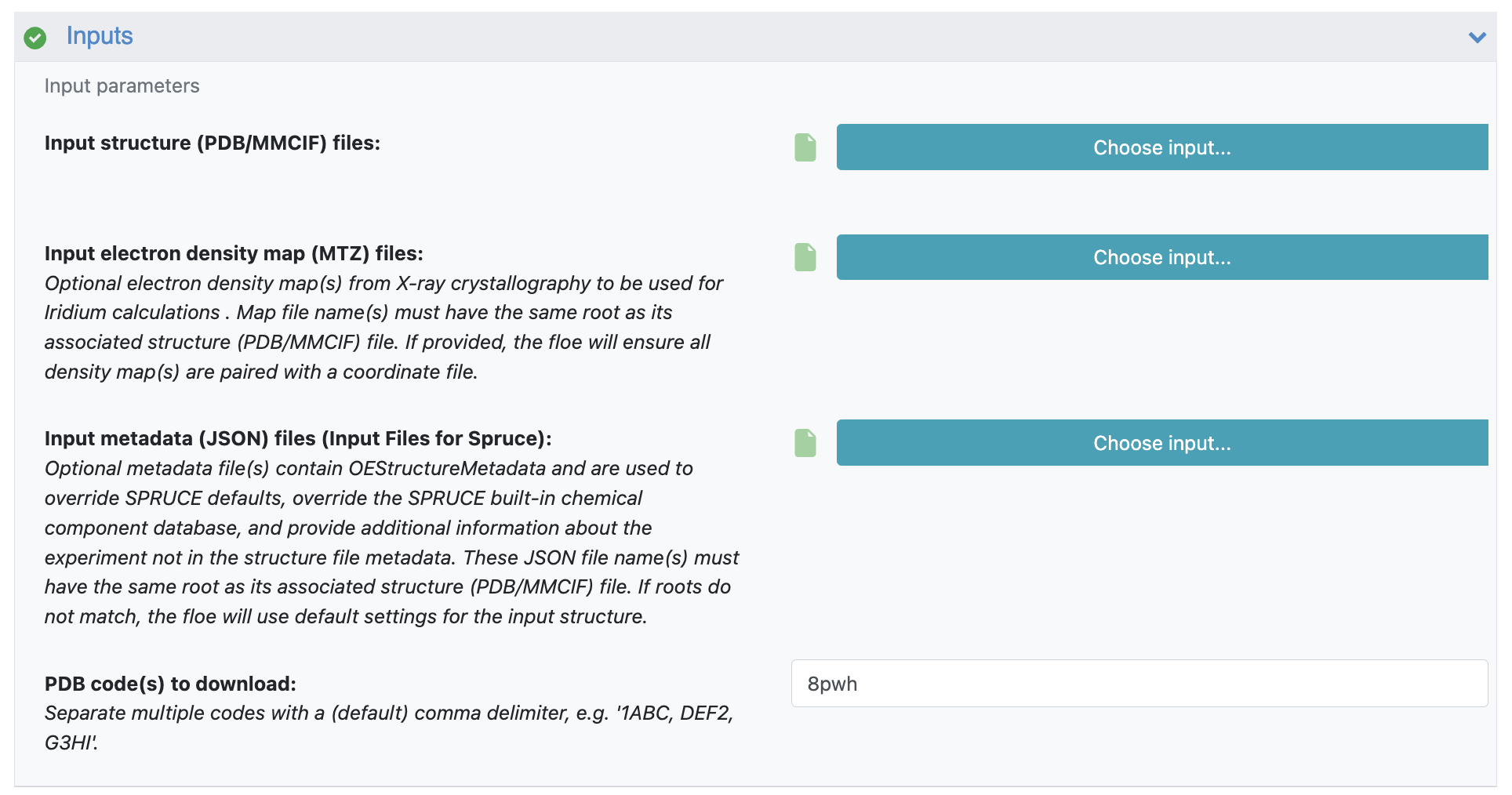Image resolution: width=1512 pixels, height=795 pixels.
Task: Click the Inputs section title
Action: 100,36
